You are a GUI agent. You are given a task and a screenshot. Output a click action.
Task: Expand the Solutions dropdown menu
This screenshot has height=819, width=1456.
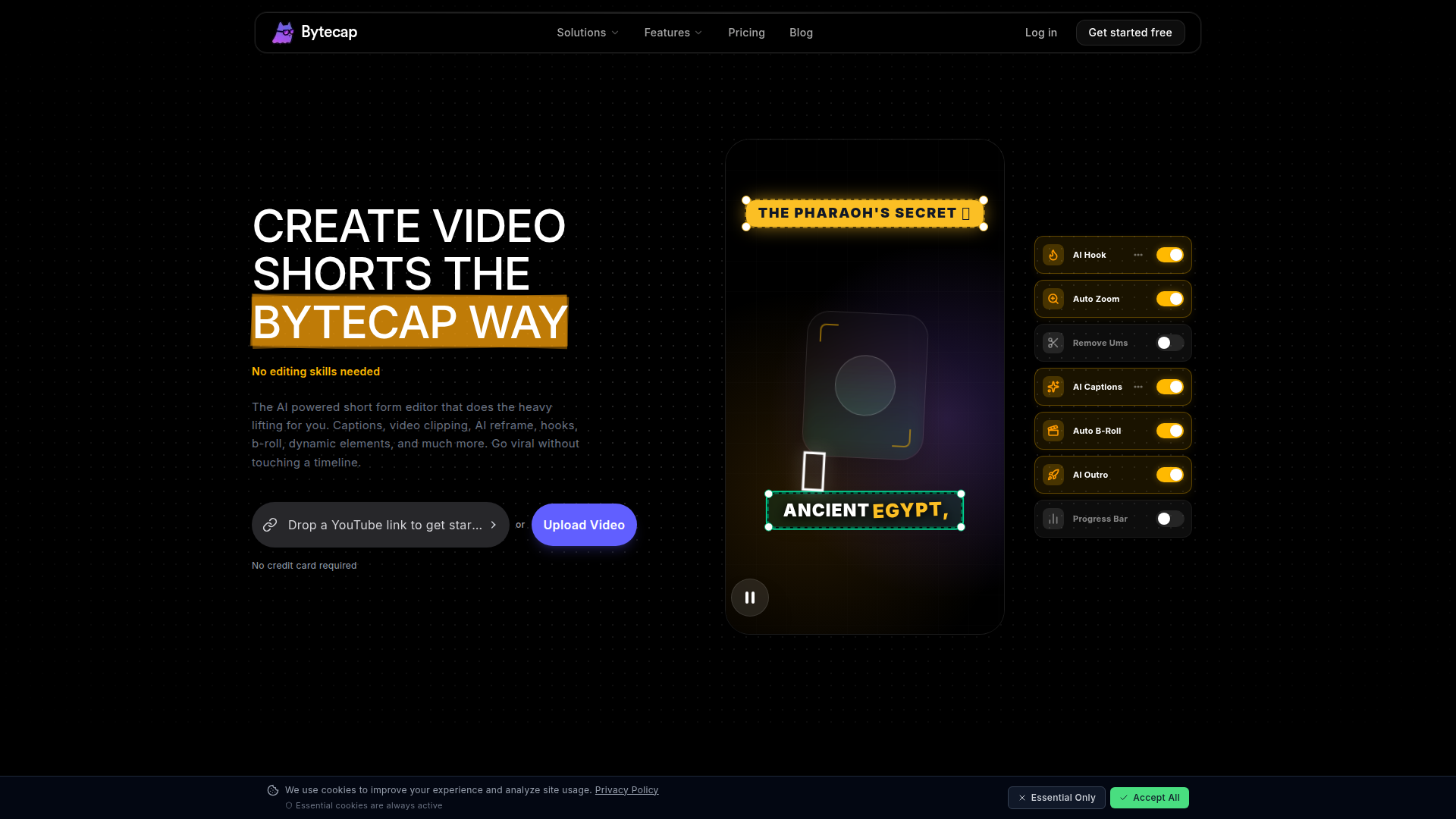(588, 33)
